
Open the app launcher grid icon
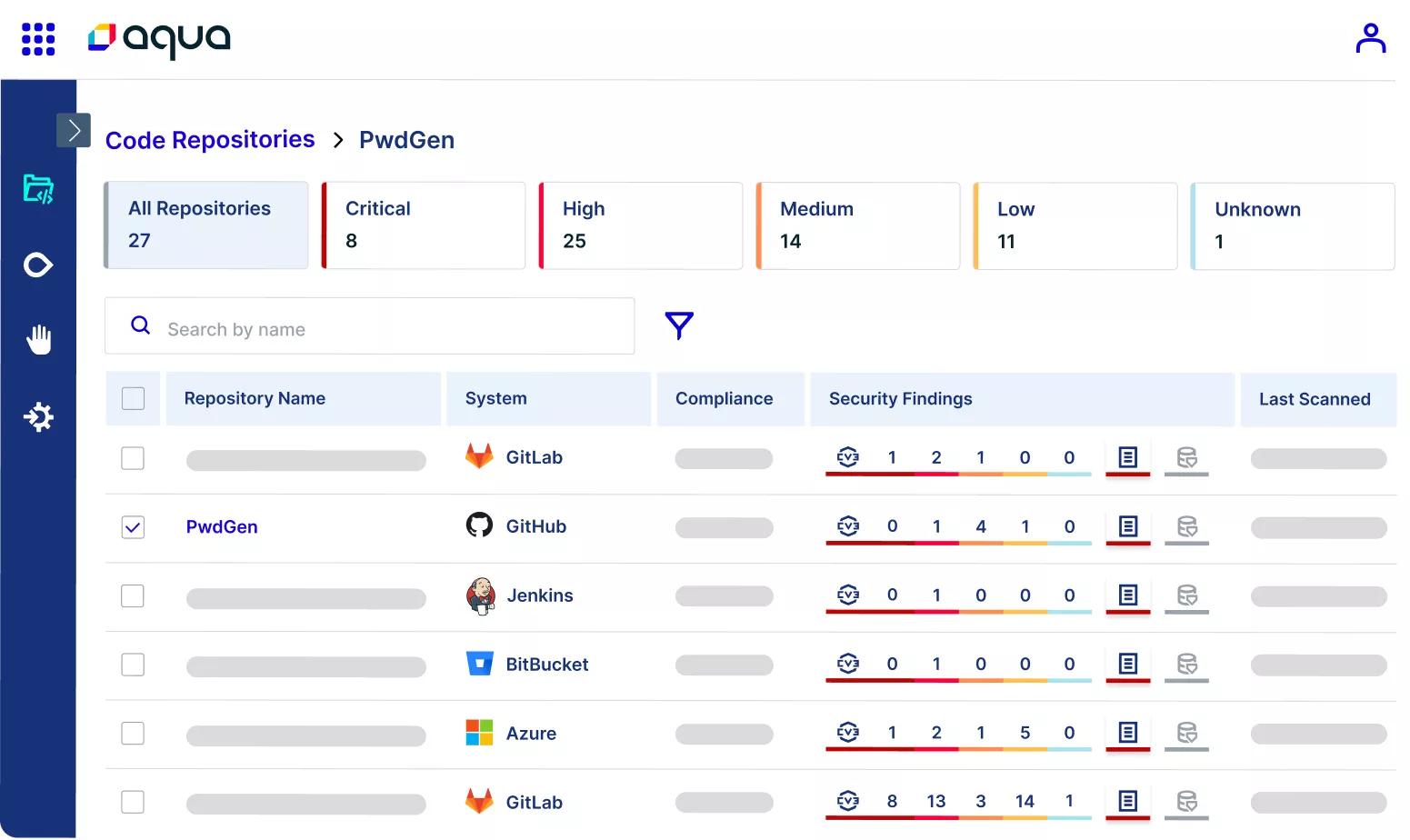38,39
